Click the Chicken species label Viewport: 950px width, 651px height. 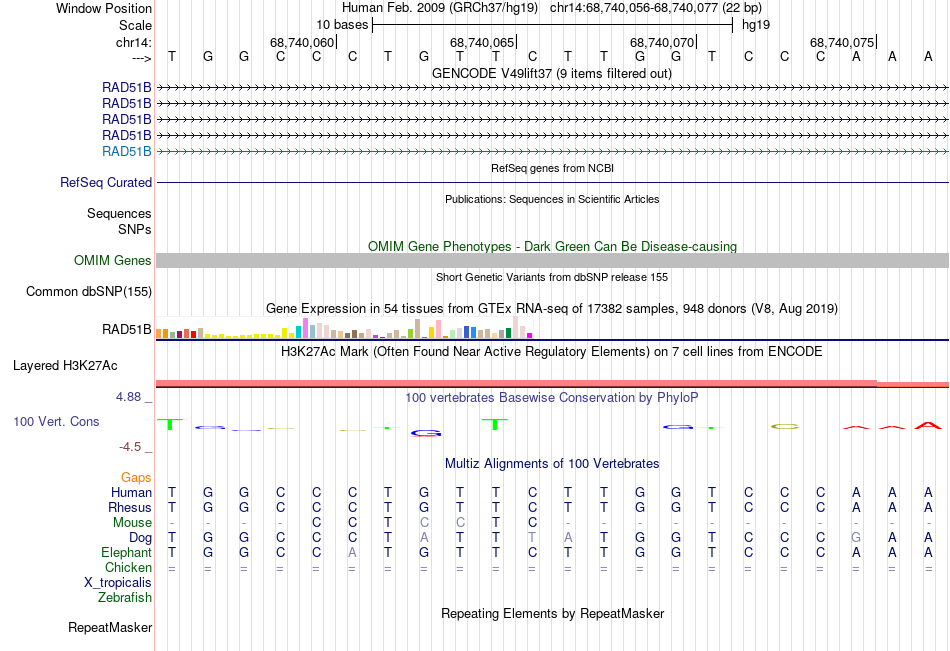pos(128,567)
